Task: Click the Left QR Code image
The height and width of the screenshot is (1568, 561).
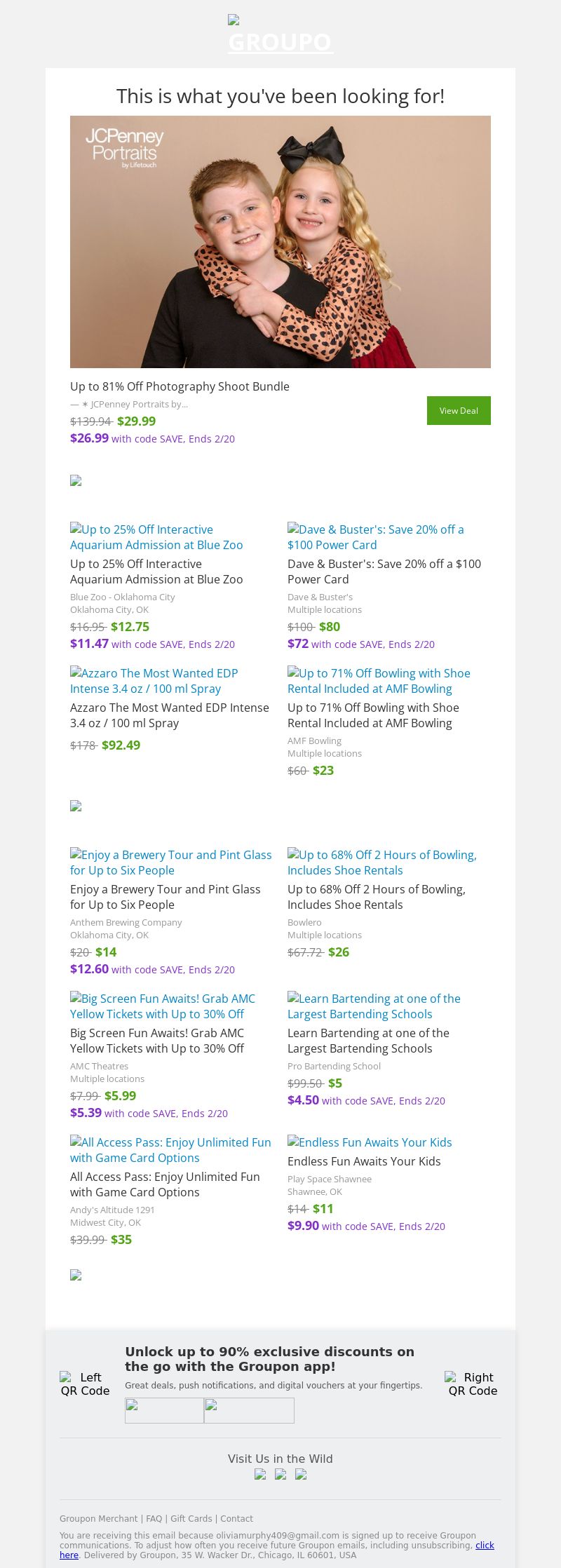Action: click(85, 1384)
